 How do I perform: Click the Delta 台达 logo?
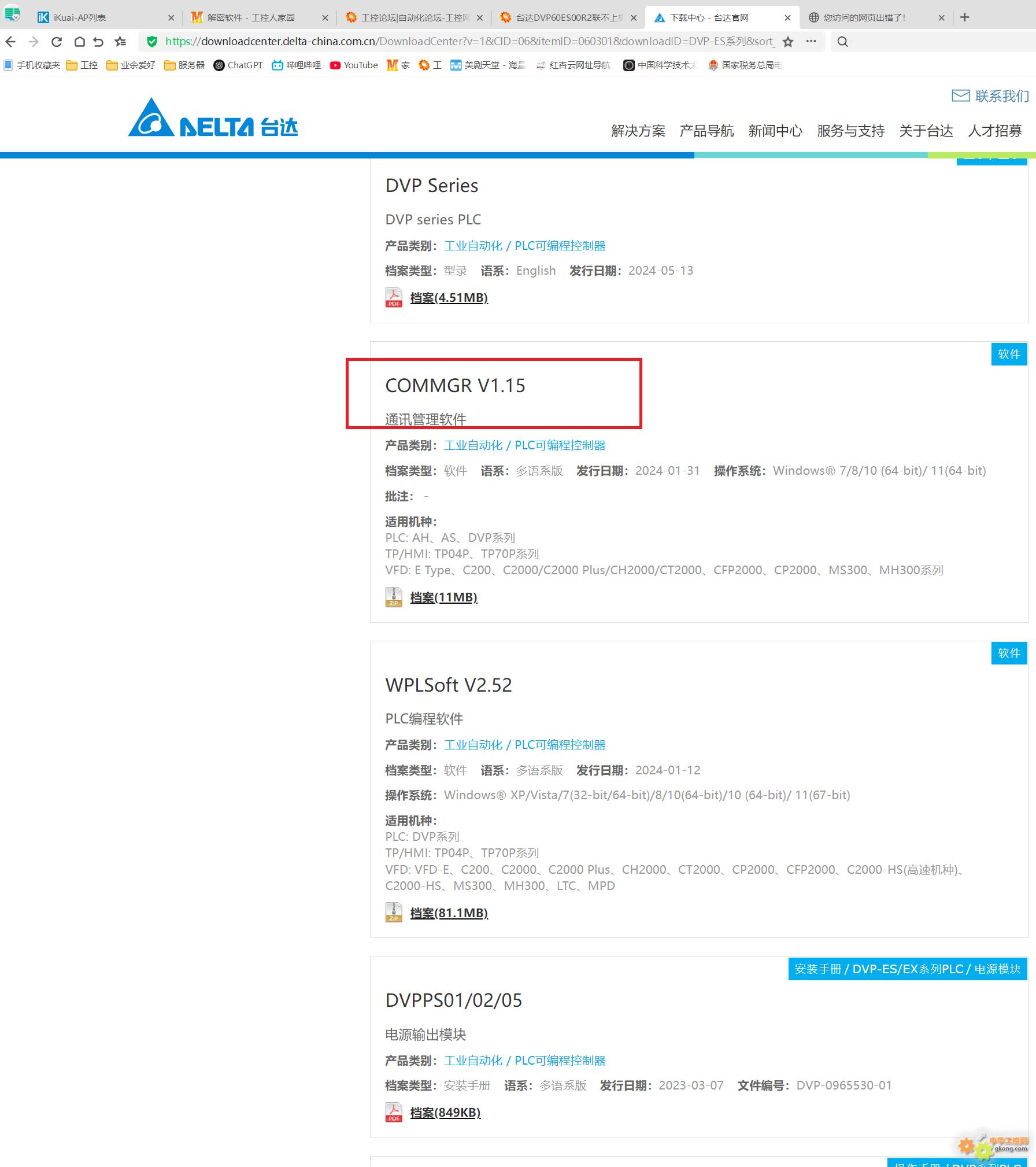coord(213,117)
